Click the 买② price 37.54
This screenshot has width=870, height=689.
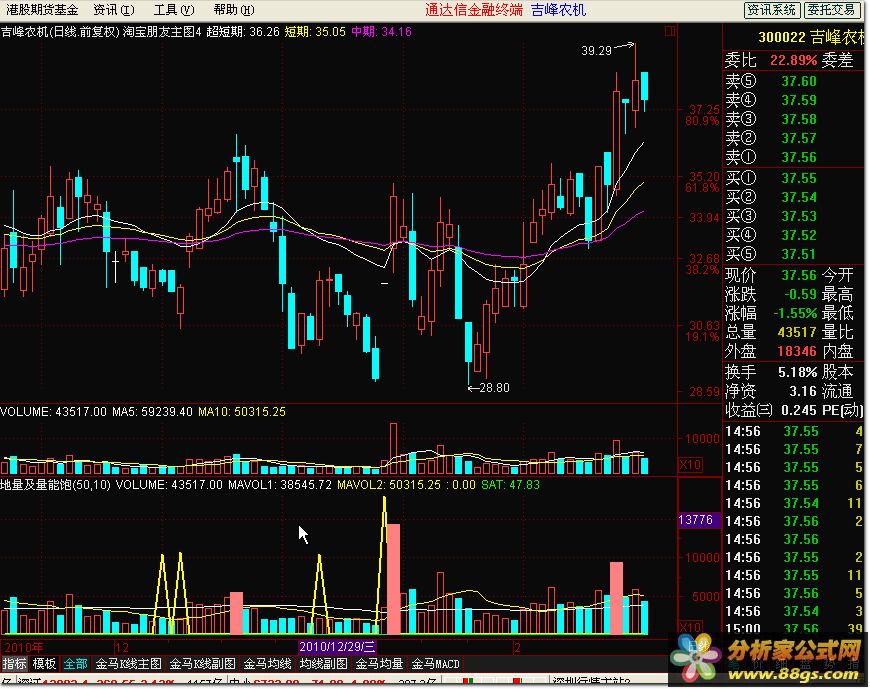coord(799,197)
